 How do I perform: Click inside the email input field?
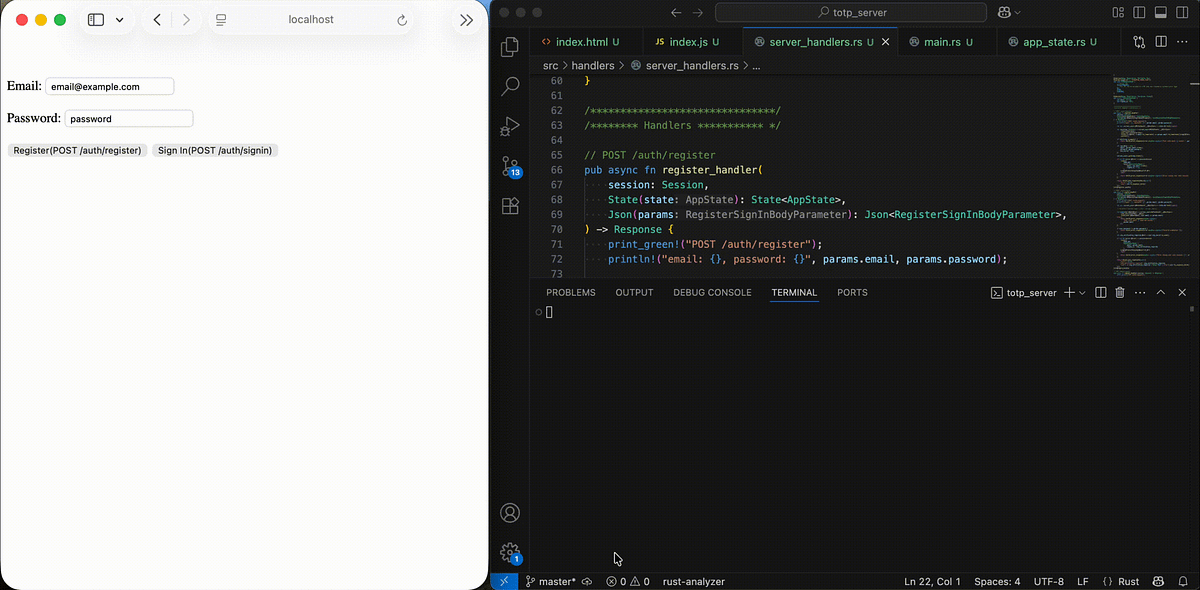(x=110, y=86)
